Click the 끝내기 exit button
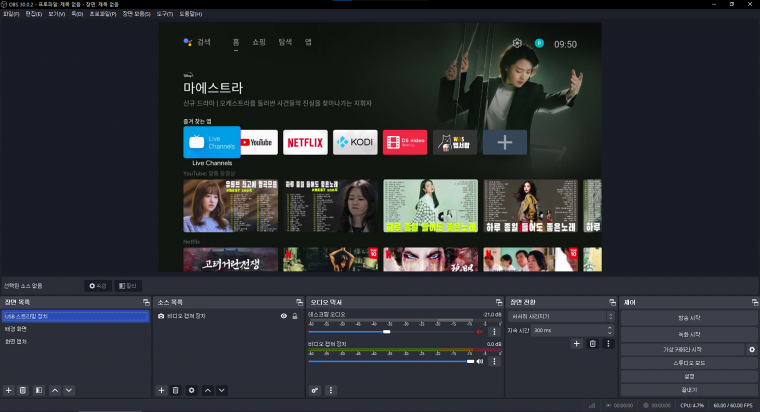The height and width of the screenshot is (412, 760). tap(689, 390)
